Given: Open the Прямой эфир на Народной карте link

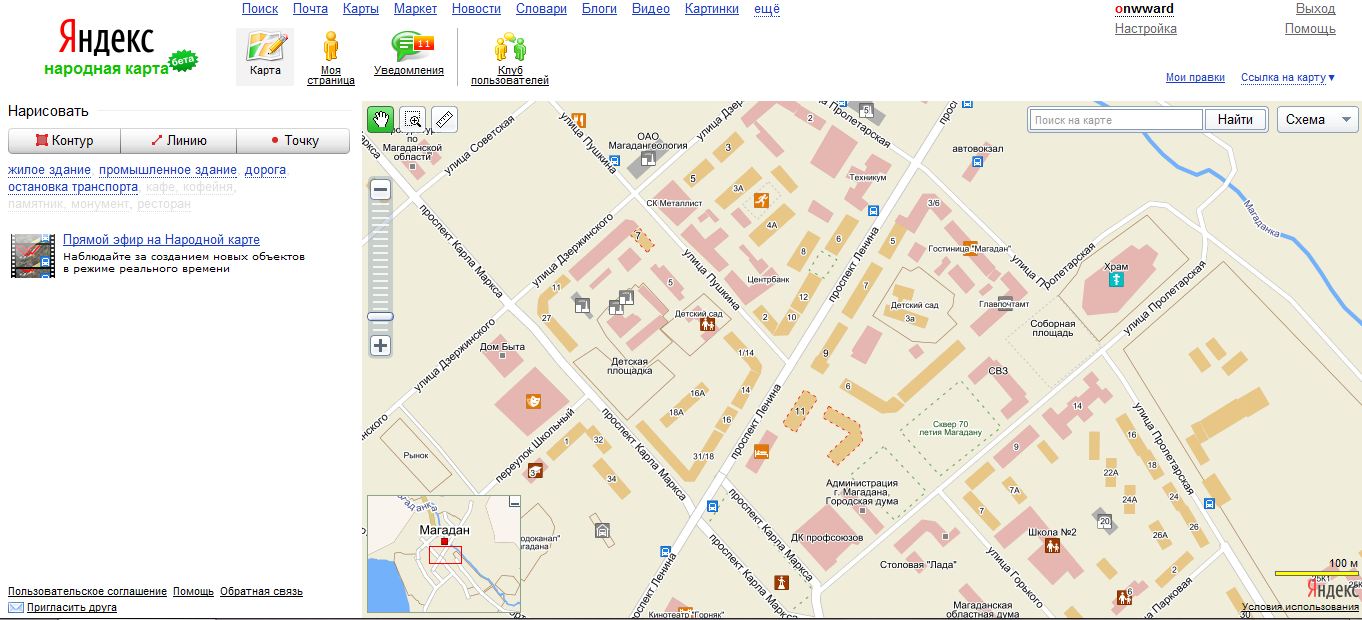Looking at the screenshot, I should point(161,240).
